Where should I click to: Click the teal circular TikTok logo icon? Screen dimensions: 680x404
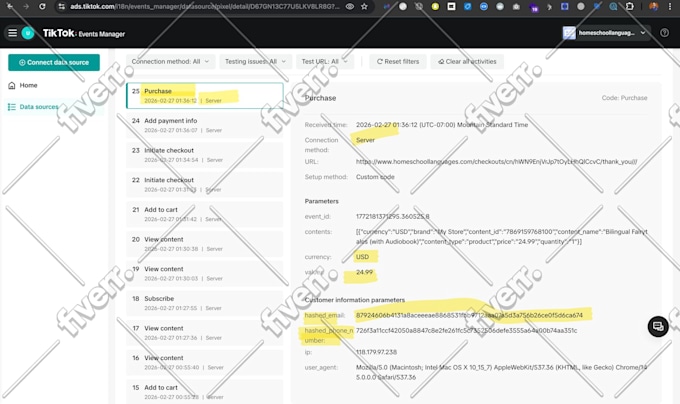tap(28, 33)
